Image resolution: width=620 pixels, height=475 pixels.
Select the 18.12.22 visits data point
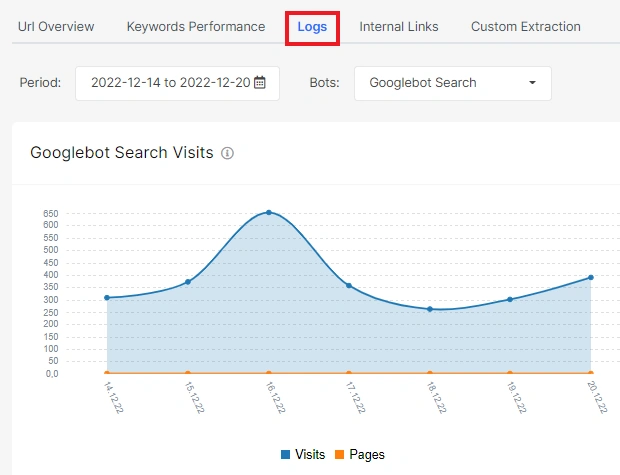point(430,309)
